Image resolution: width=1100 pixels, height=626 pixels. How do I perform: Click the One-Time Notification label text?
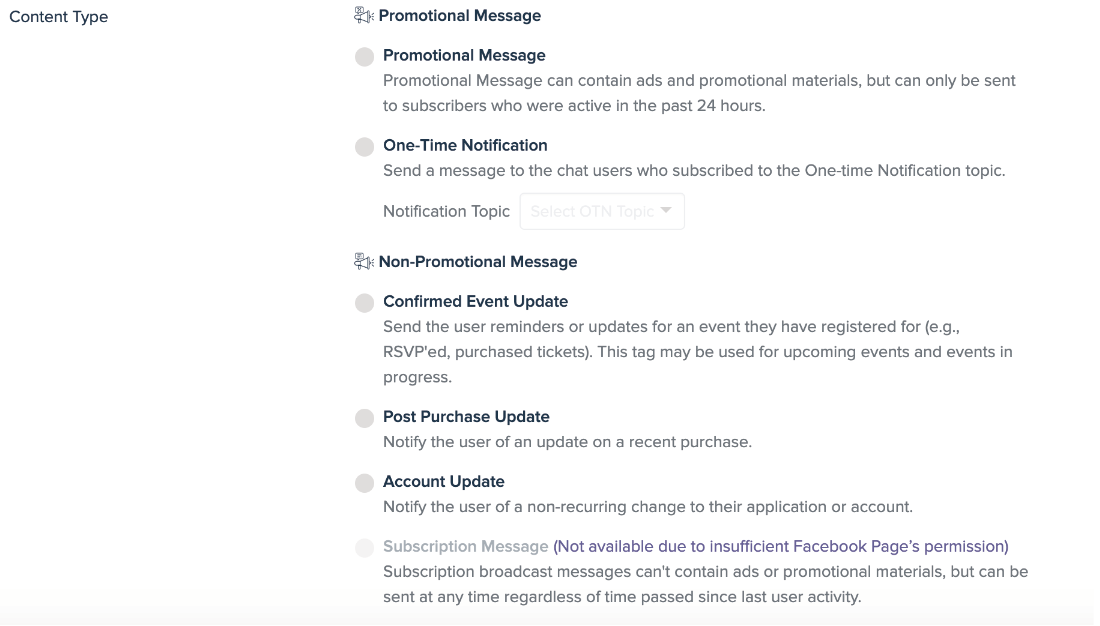[x=465, y=145]
